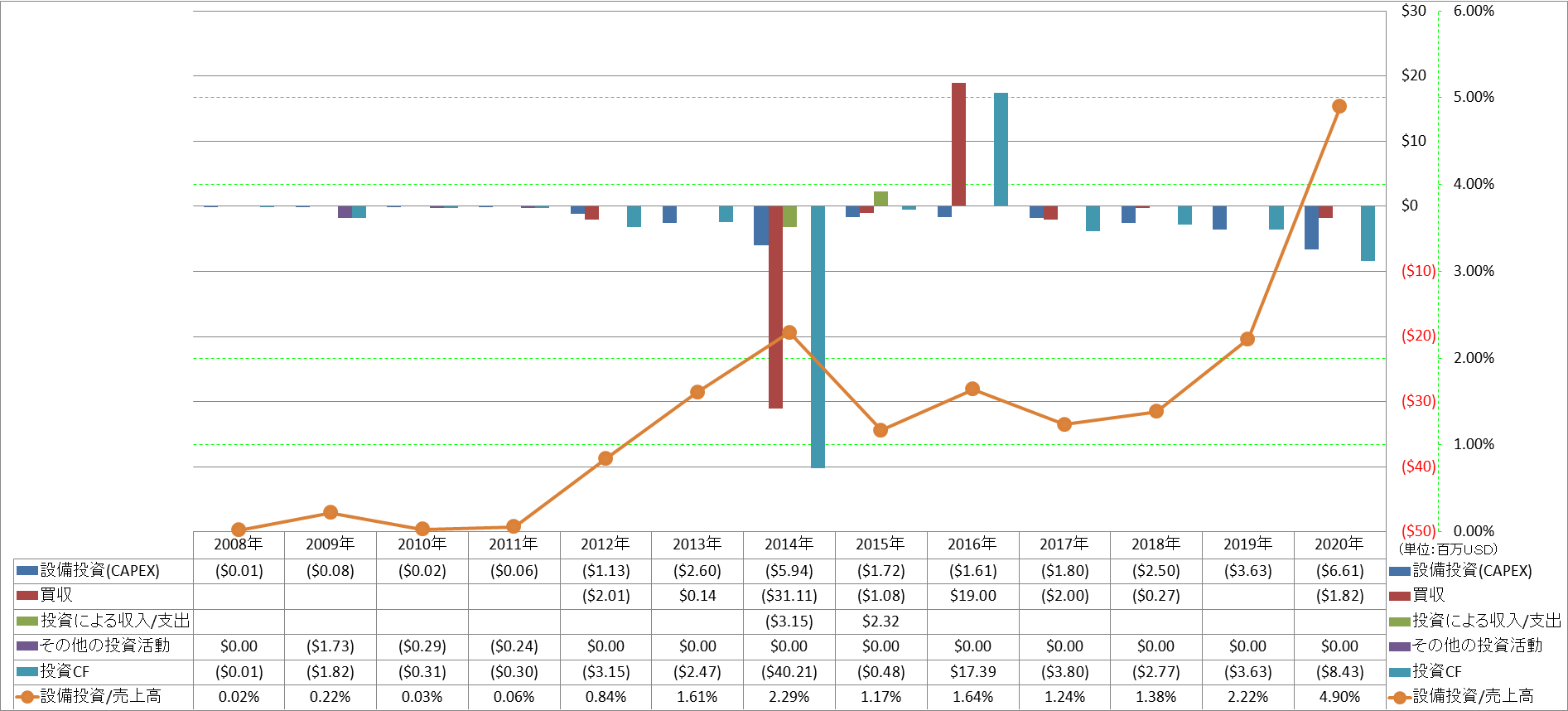Image resolution: width=1568 pixels, height=711 pixels.
Task: Select the 2.29% ratio cell
Action: tap(789, 697)
